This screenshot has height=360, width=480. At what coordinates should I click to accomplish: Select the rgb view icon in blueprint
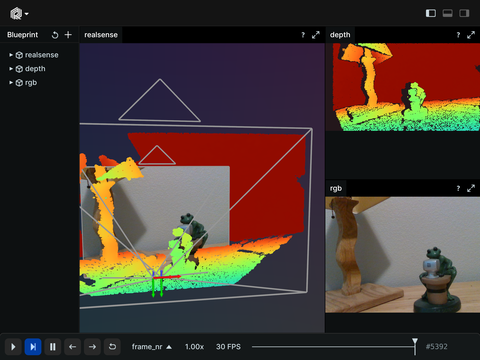[x=19, y=83]
